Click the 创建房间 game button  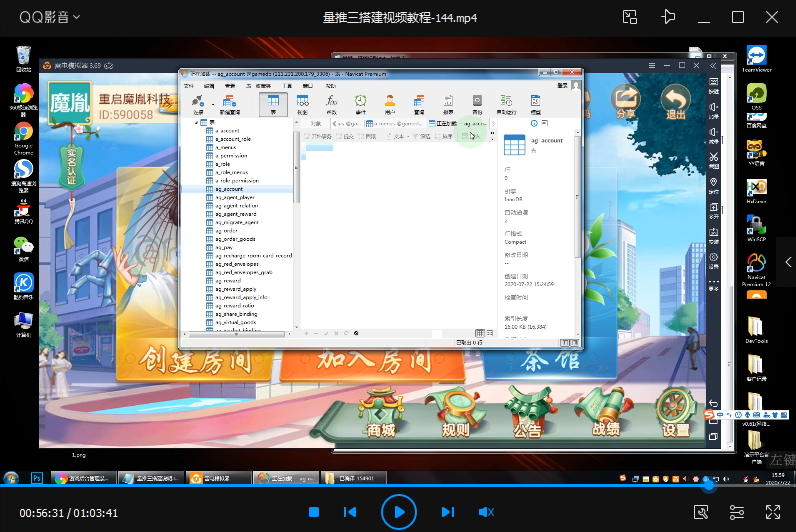[x=195, y=361]
